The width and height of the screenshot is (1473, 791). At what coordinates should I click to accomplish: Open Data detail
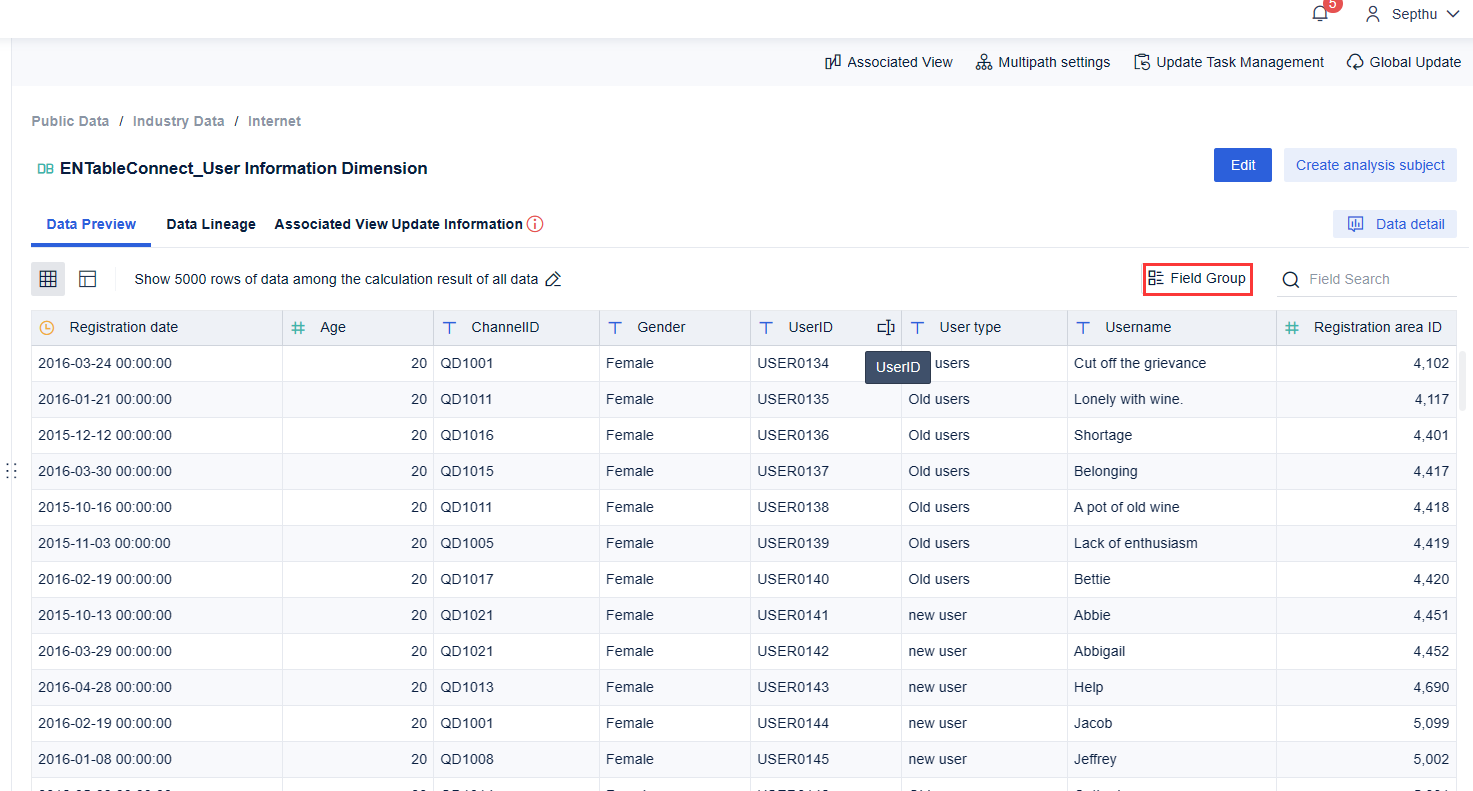(1395, 224)
